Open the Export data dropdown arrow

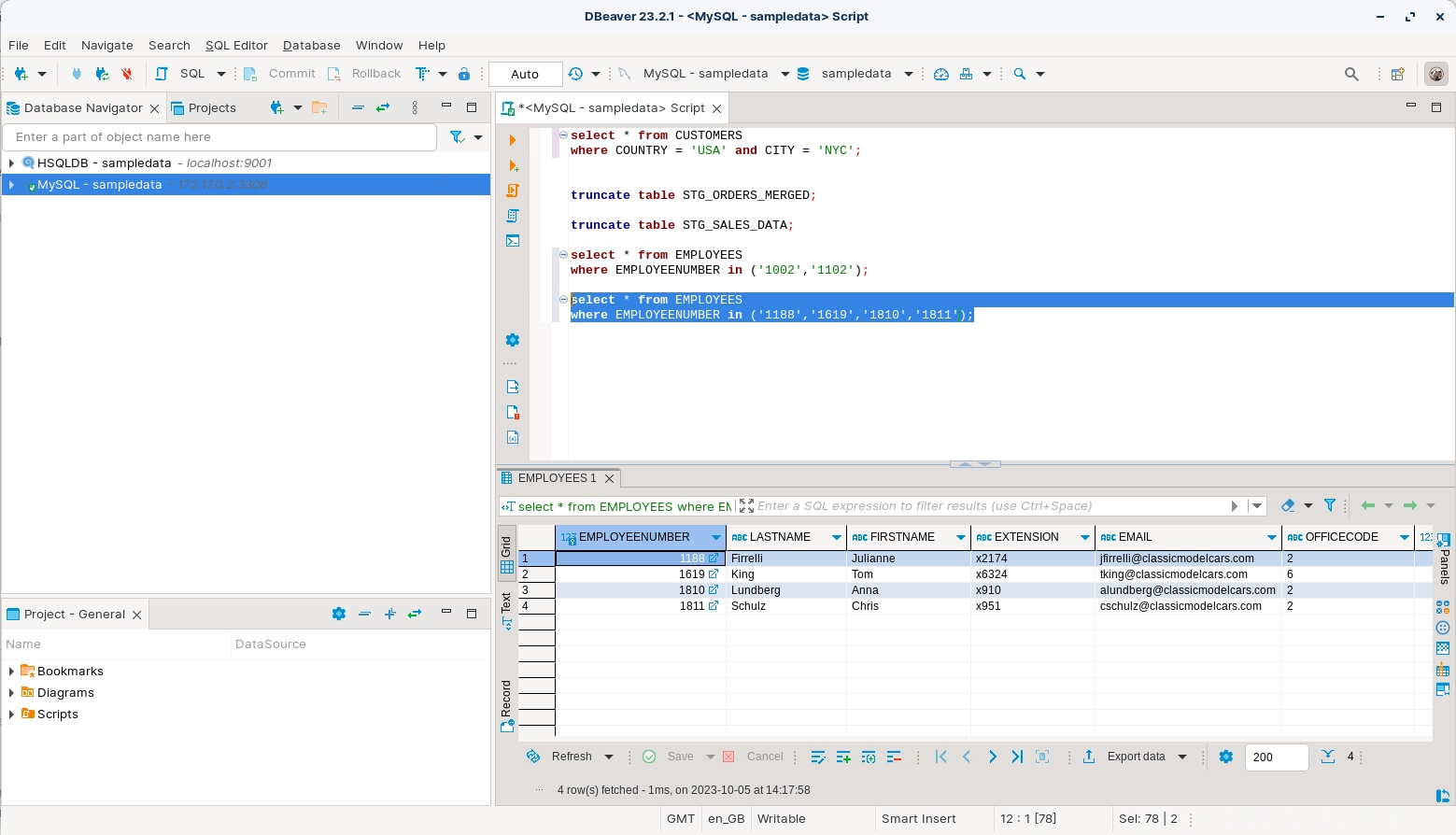(x=1182, y=757)
